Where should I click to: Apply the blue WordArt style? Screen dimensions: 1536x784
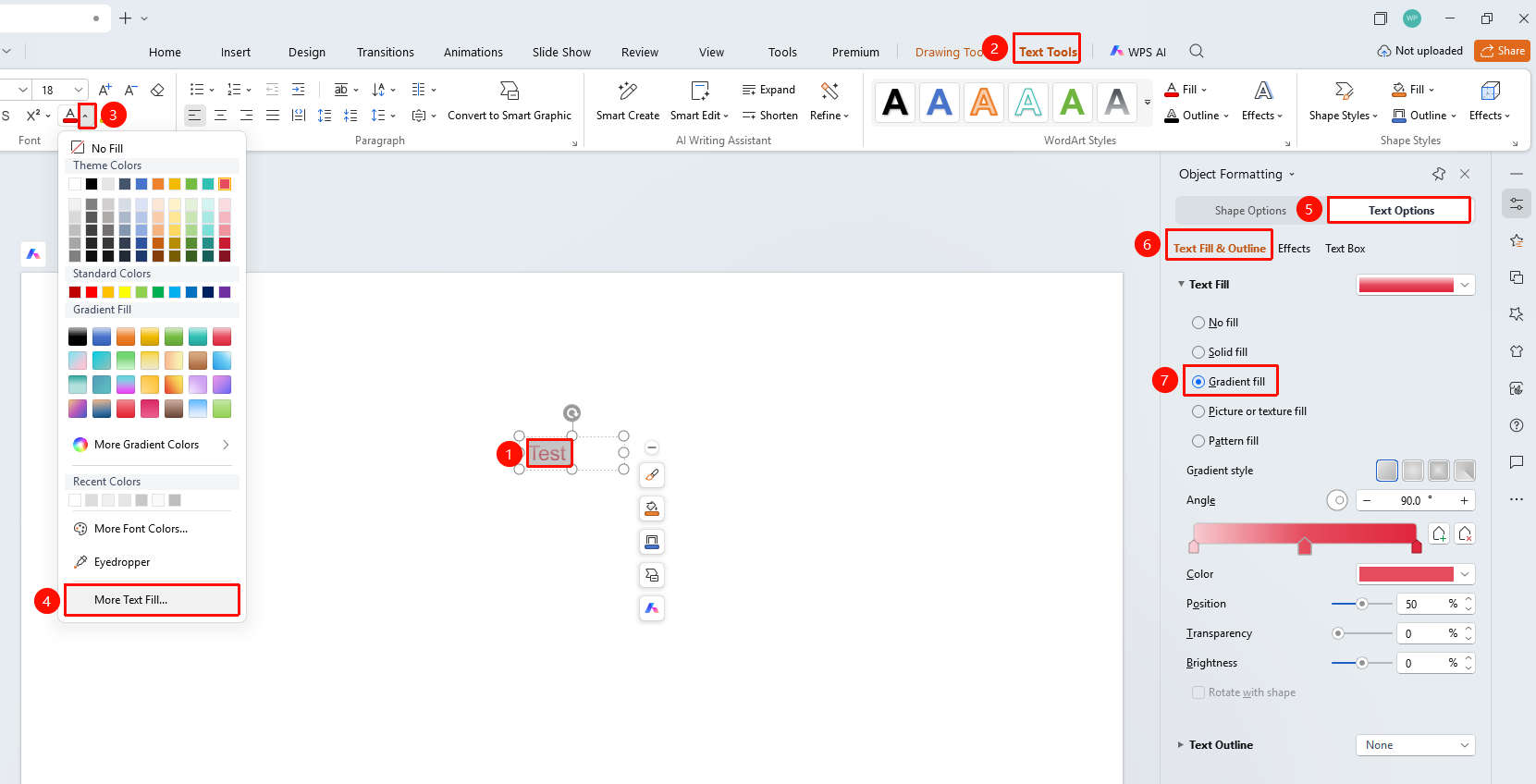[940, 102]
